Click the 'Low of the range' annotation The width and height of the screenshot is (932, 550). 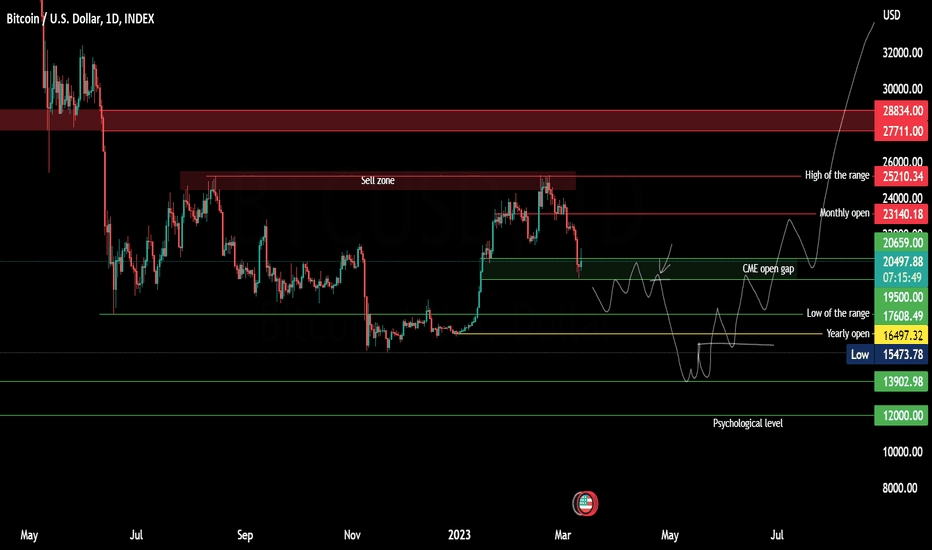837,313
